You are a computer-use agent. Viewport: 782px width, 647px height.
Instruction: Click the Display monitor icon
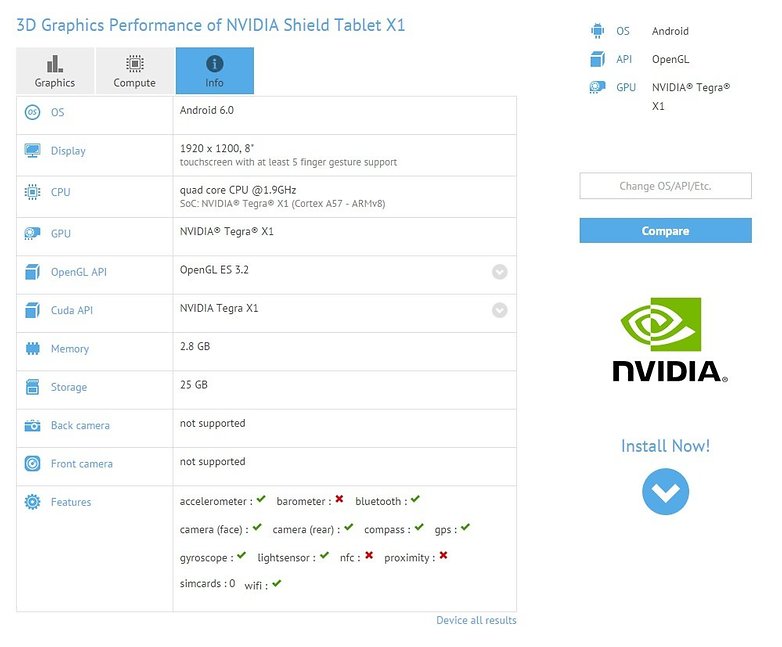(32, 151)
